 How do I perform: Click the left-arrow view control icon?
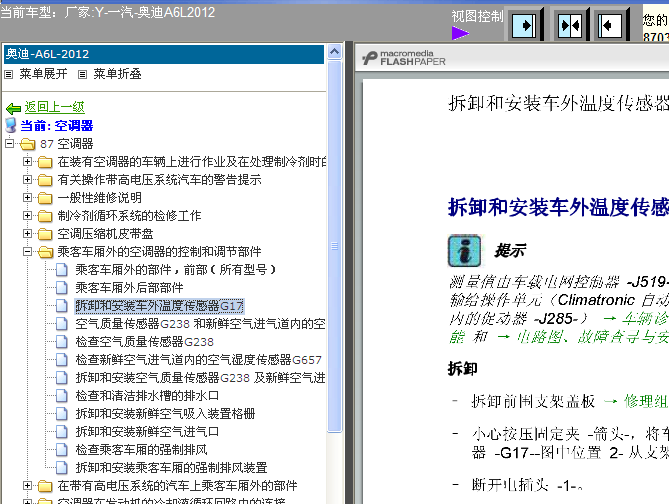(610, 26)
